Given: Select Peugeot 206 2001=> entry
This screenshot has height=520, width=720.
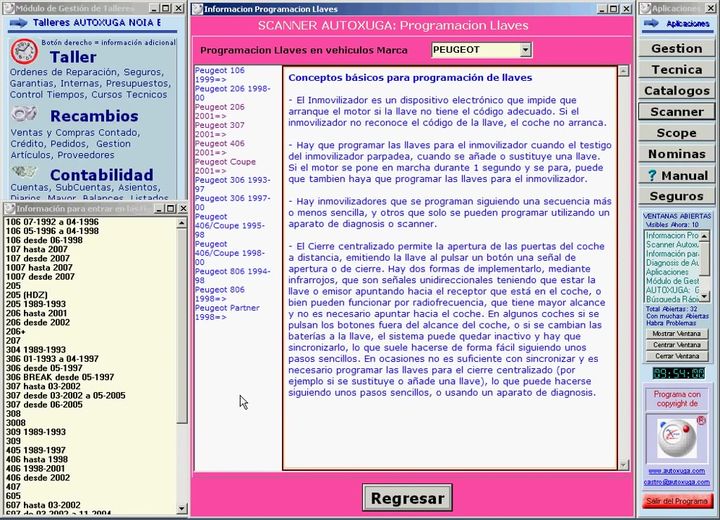Looking at the screenshot, I should click(x=219, y=111).
